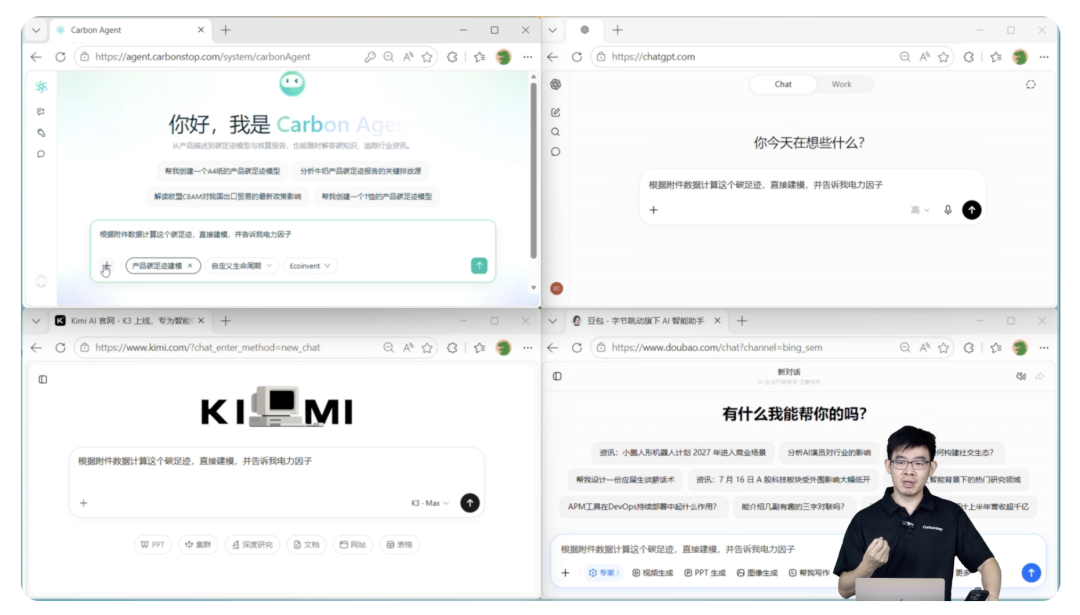
Task: Click the search icon in ChatGPT sidebar
Action: 555,132
